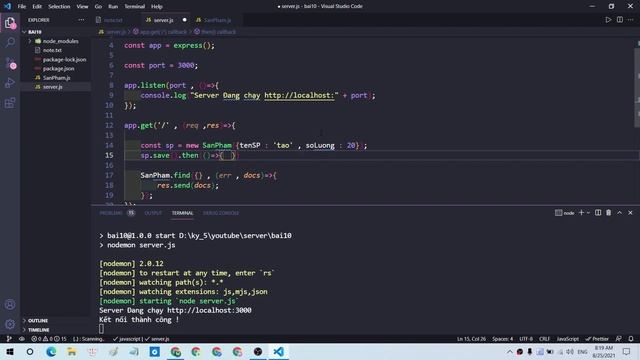640x360 pixels.
Task: Open the Source Control view
Action: click(x=10, y=63)
